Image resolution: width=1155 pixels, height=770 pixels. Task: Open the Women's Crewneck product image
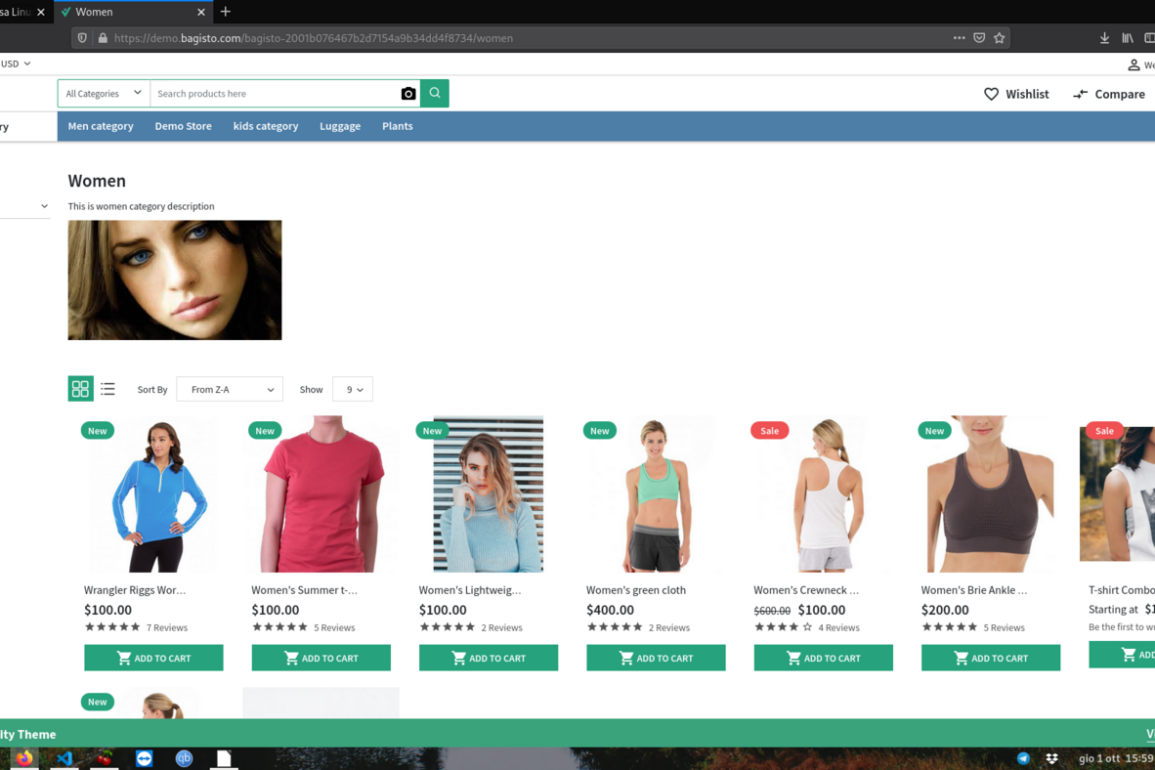[824, 494]
